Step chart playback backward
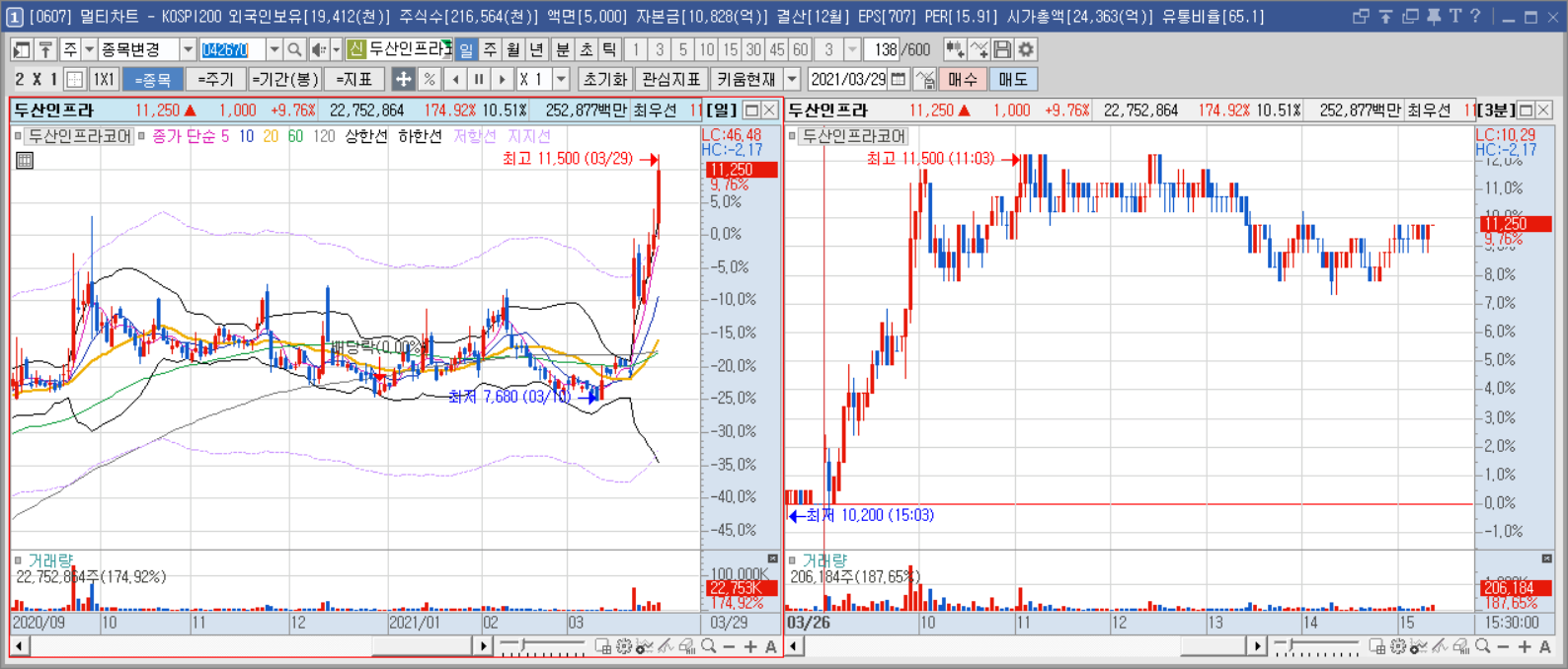Screen dimensions: 1568x669 [454, 80]
